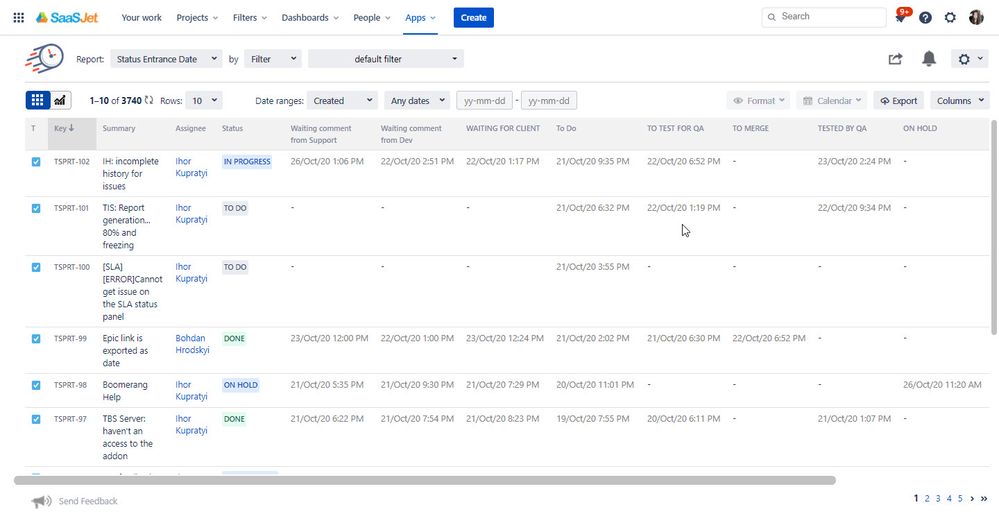Open the Dashboards menu
999x525 pixels.
pos(310,18)
